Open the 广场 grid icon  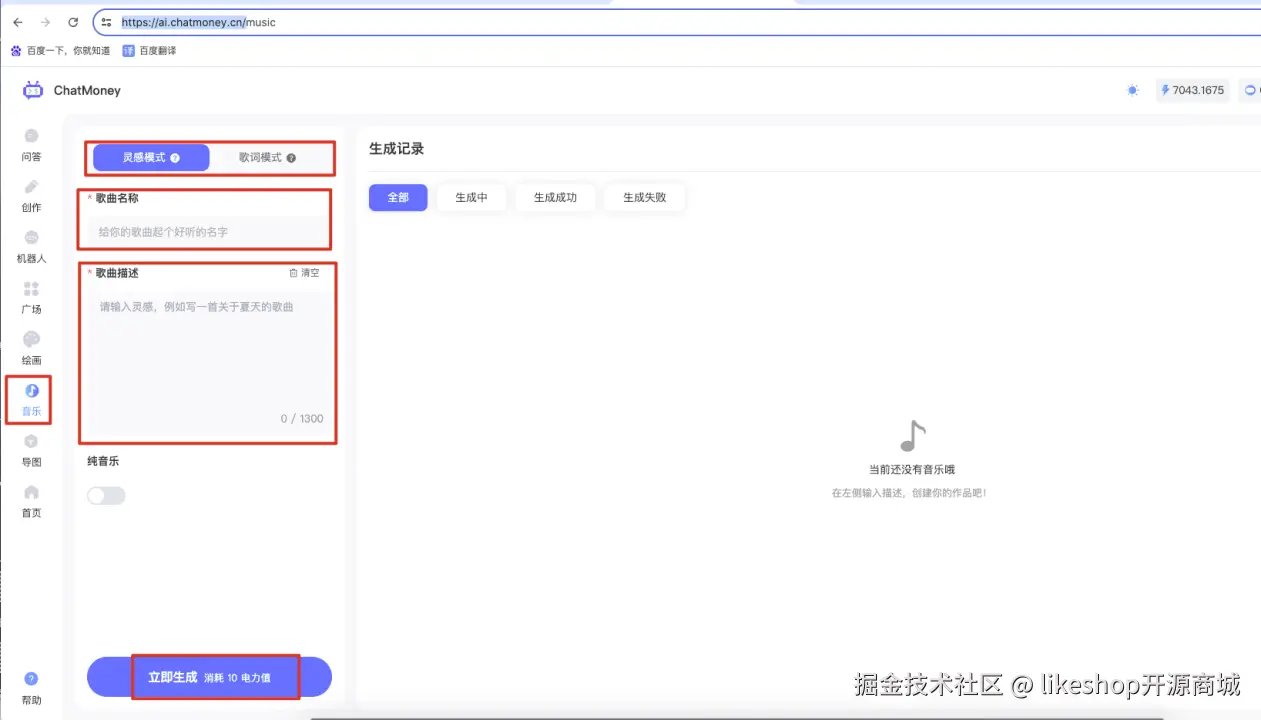[x=31, y=289]
